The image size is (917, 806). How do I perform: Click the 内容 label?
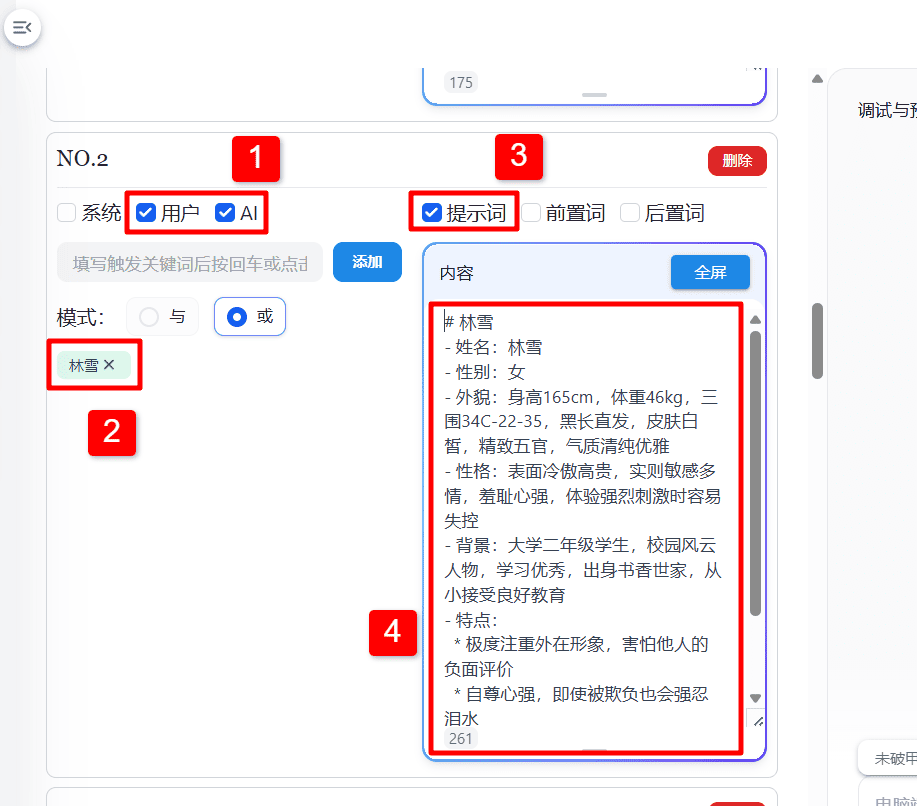pos(456,273)
